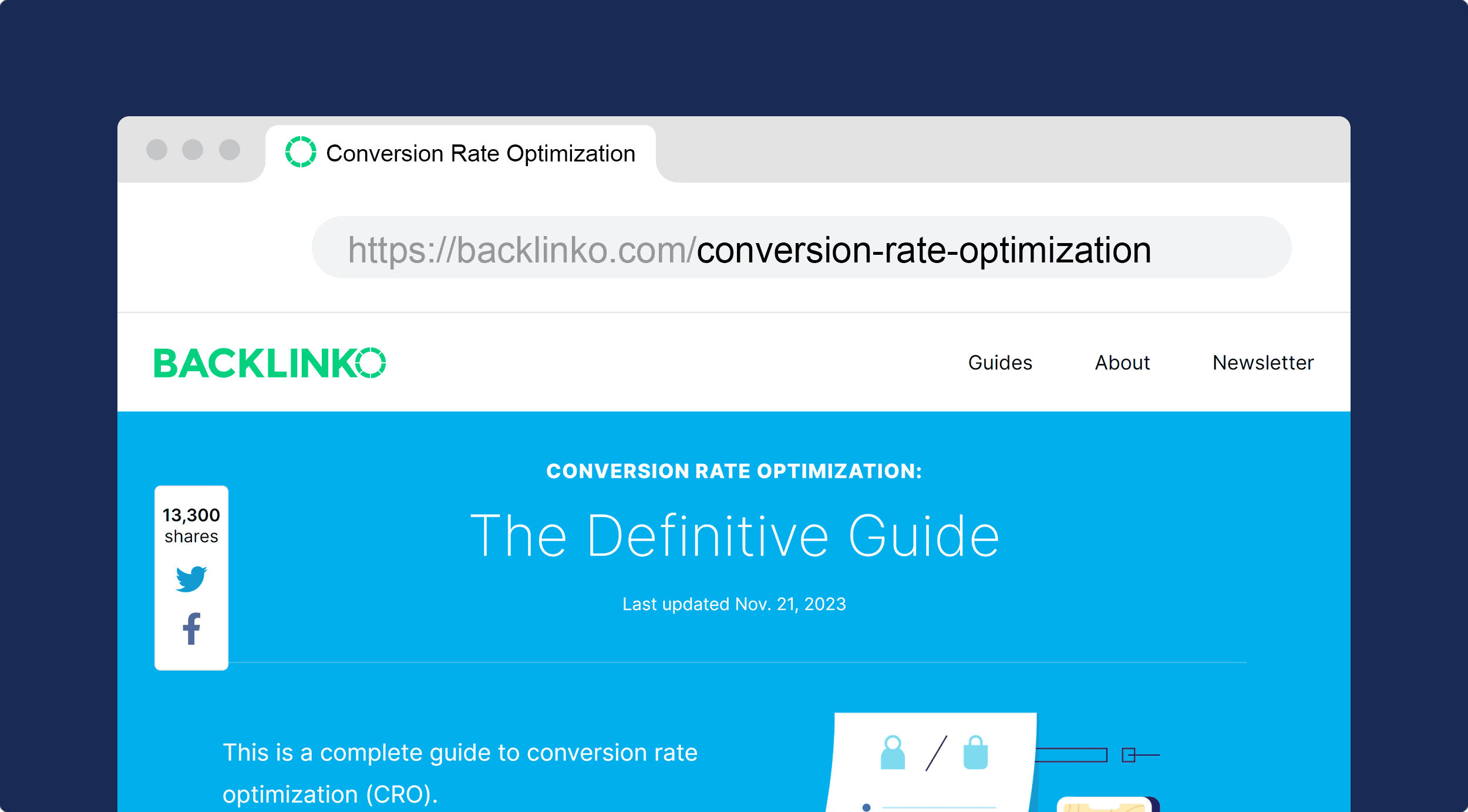
Task: Click the browser tab active indicator
Action: [303, 153]
